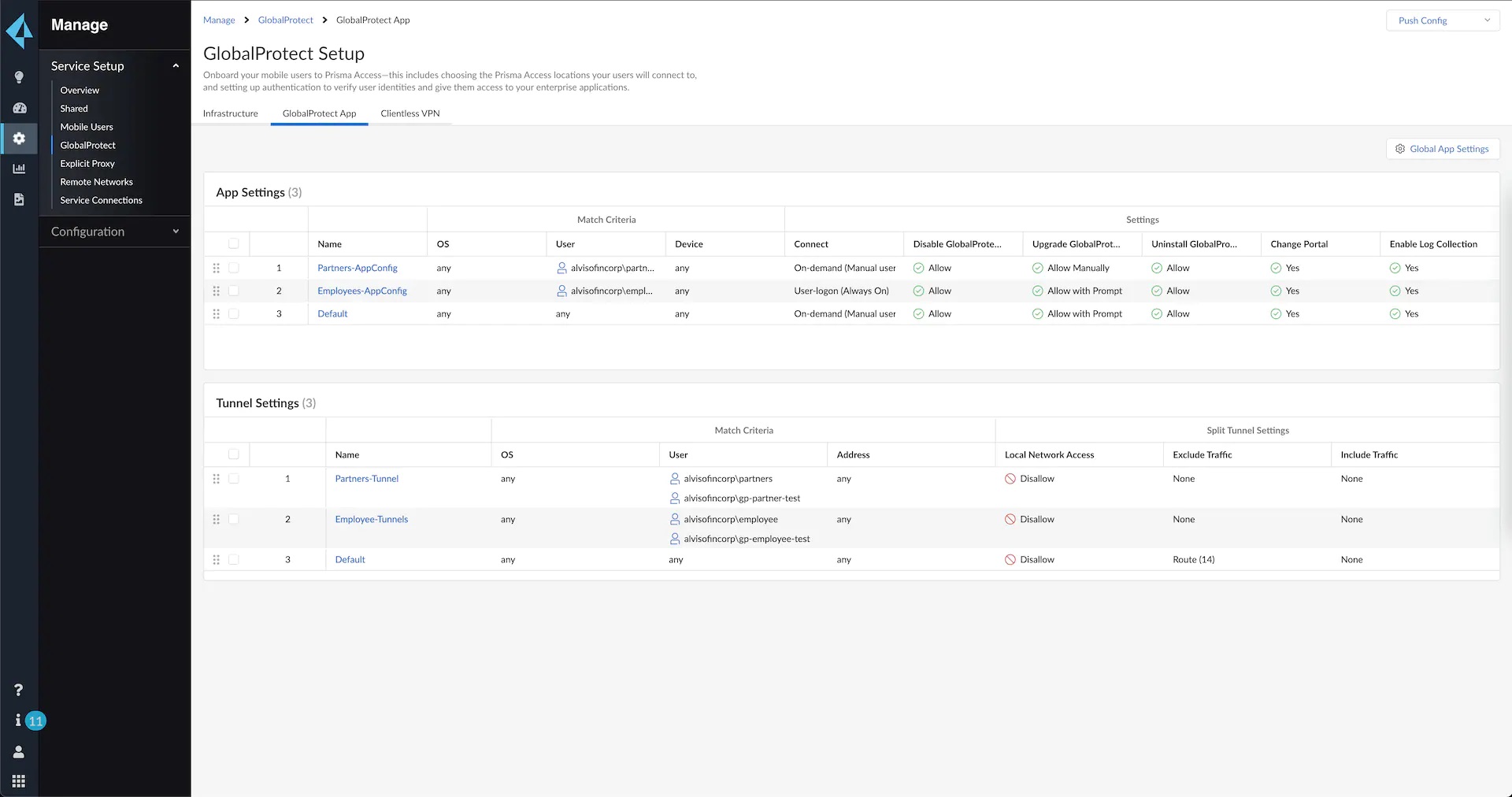
Task: Check the Employees-AppConfig row checkbox
Action: pos(233,291)
